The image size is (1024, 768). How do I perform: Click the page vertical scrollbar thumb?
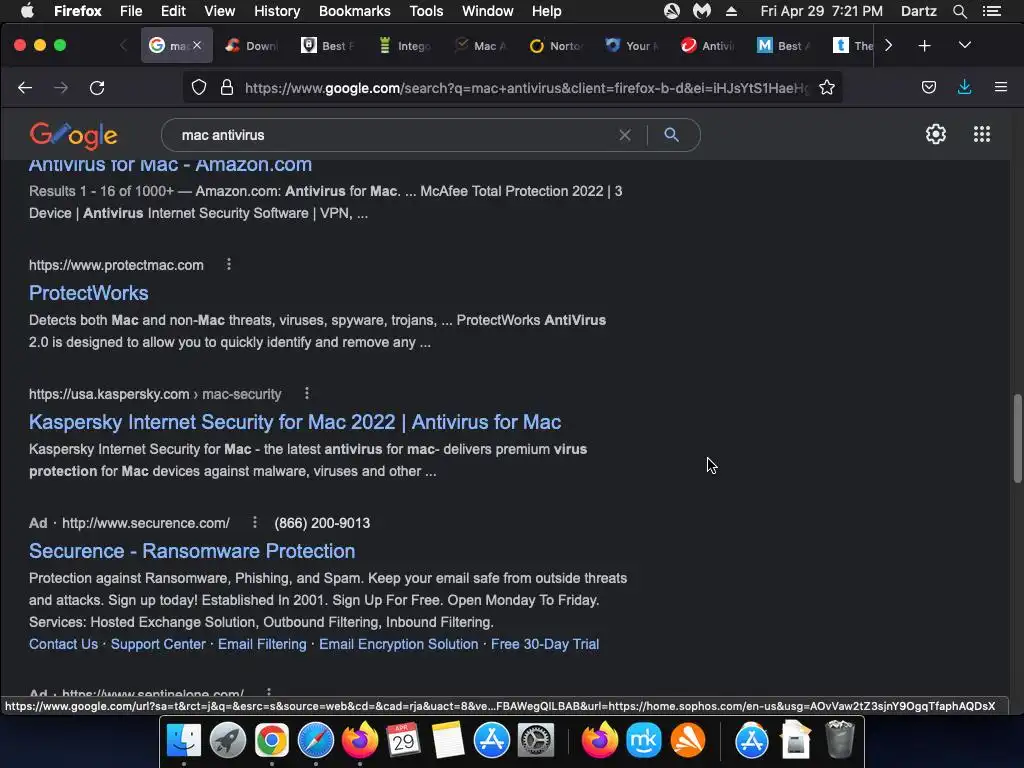1017,438
